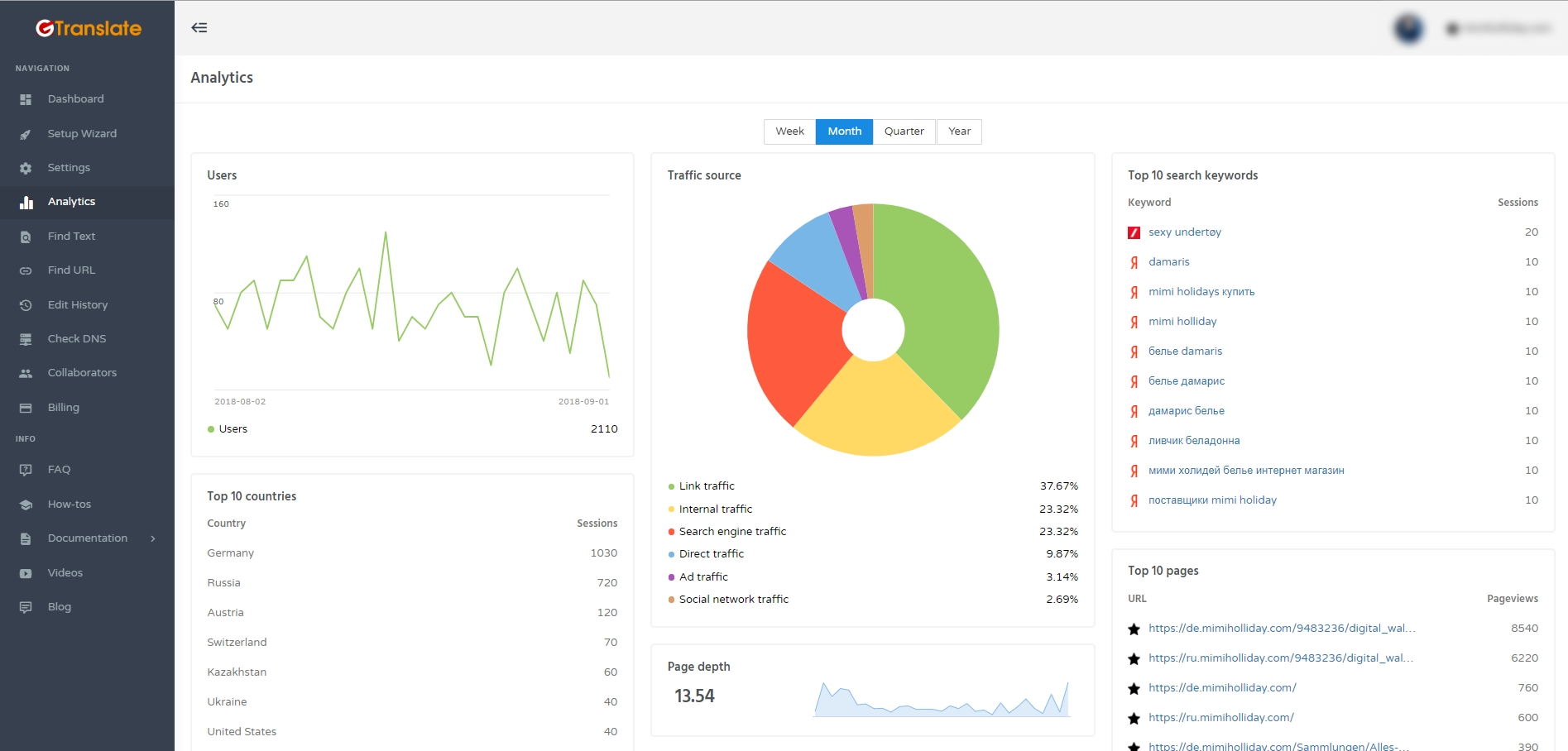The width and height of the screenshot is (1568, 751).
Task: Open the keyword link 'mimi holliday'
Action: coord(1182,321)
